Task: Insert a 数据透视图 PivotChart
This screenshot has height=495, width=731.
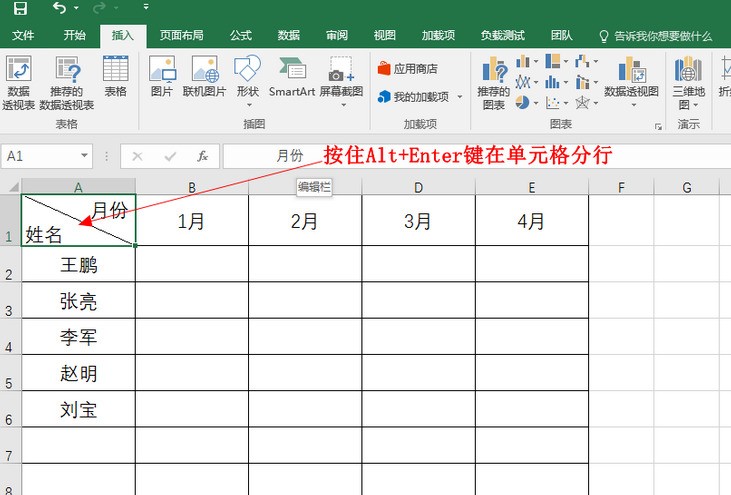Action: [631, 82]
